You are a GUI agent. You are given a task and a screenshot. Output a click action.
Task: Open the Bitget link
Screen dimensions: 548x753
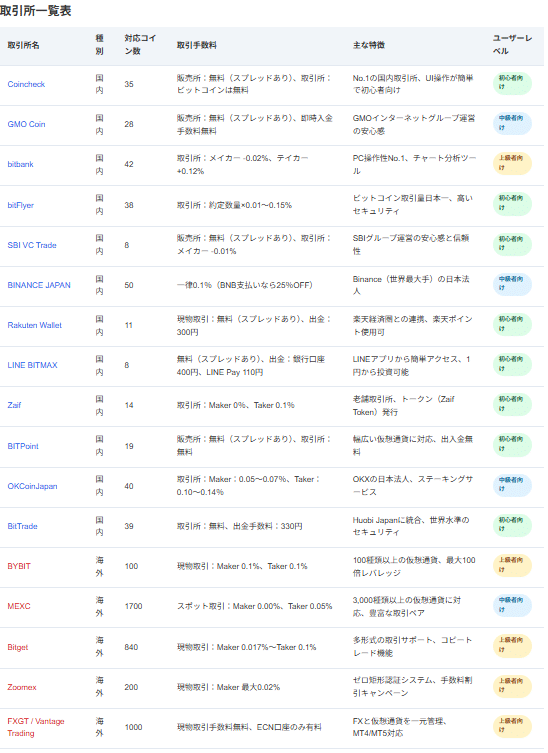pyautogui.click(x=18, y=647)
